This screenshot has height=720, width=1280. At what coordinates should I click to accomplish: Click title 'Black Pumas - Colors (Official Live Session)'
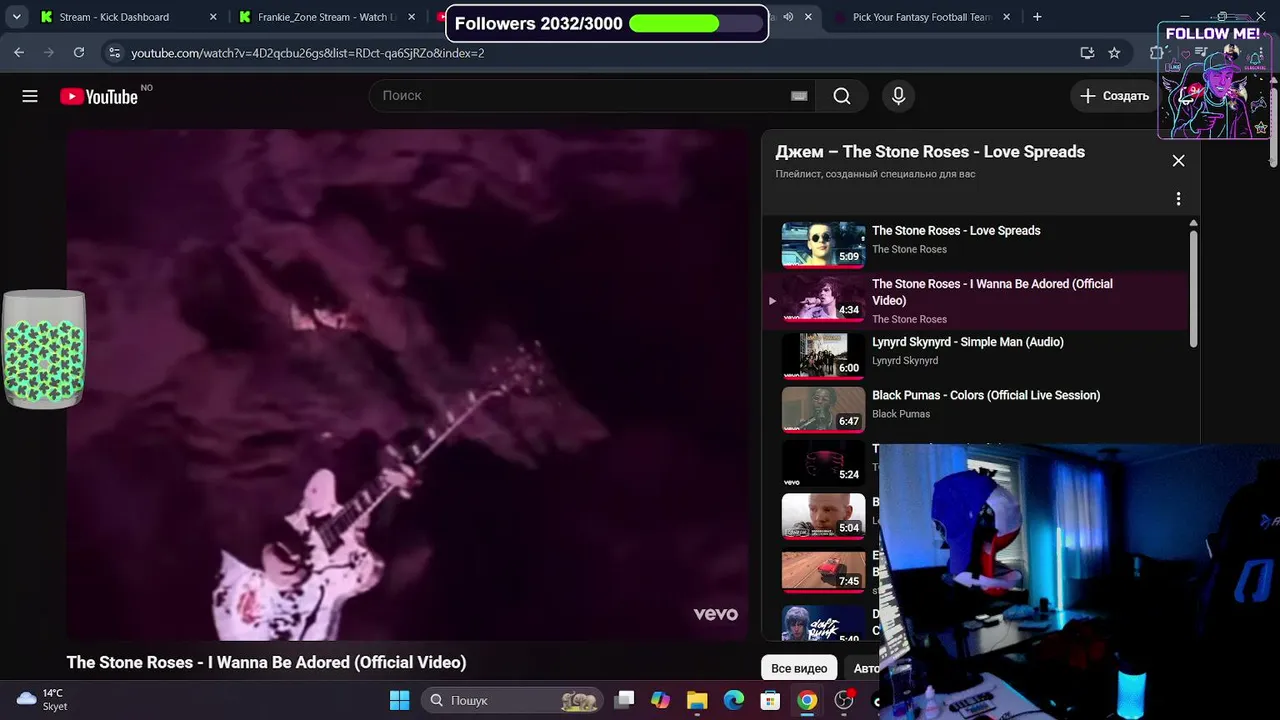986,395
